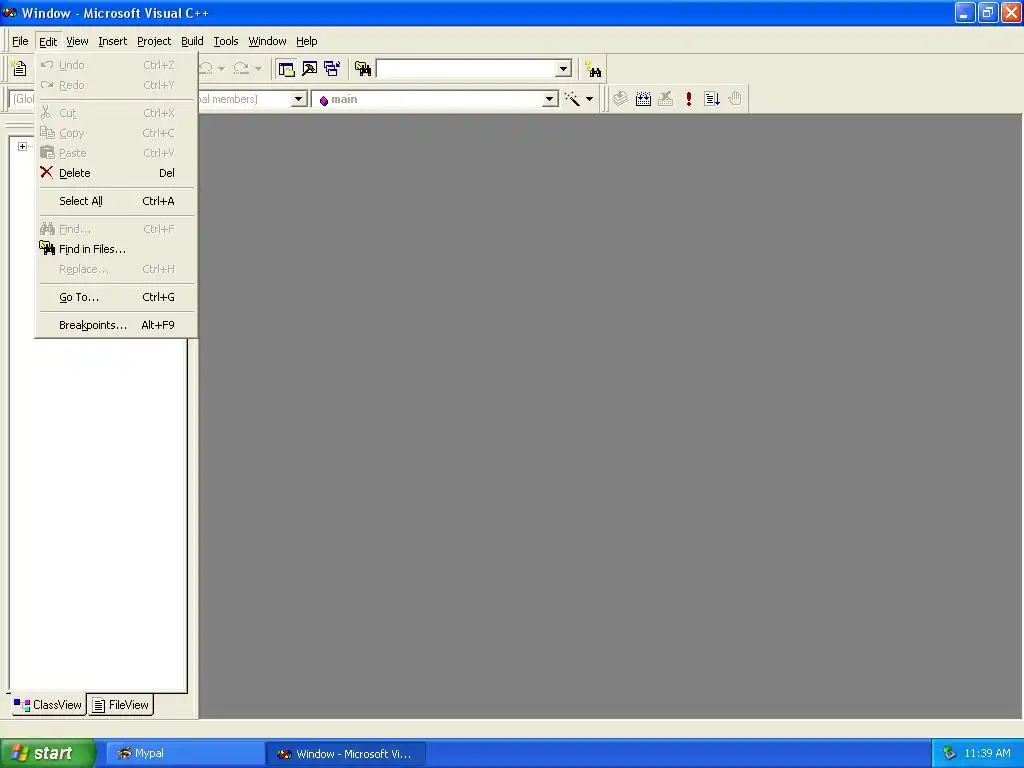Click the Stop Build toolbar icon

pos(665,99)
